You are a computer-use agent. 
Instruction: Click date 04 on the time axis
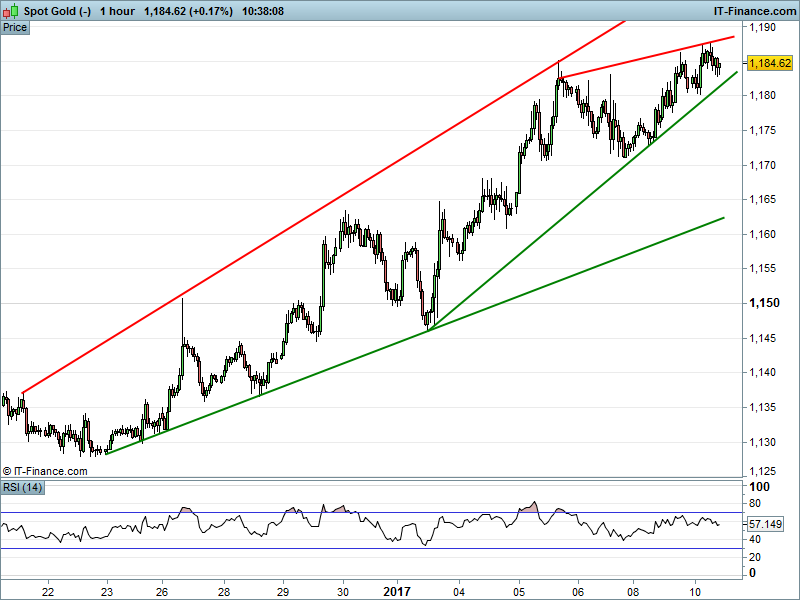tap(459, 592)
